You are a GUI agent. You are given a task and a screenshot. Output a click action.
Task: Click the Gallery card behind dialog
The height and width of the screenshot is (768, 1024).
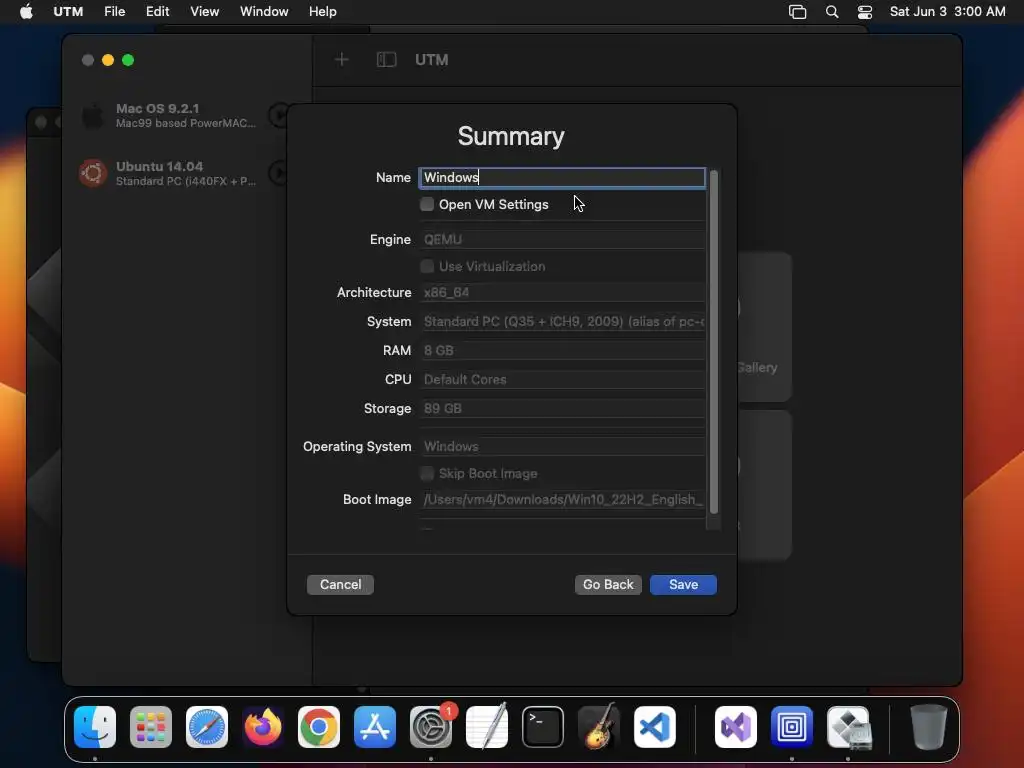coord(765,327)
